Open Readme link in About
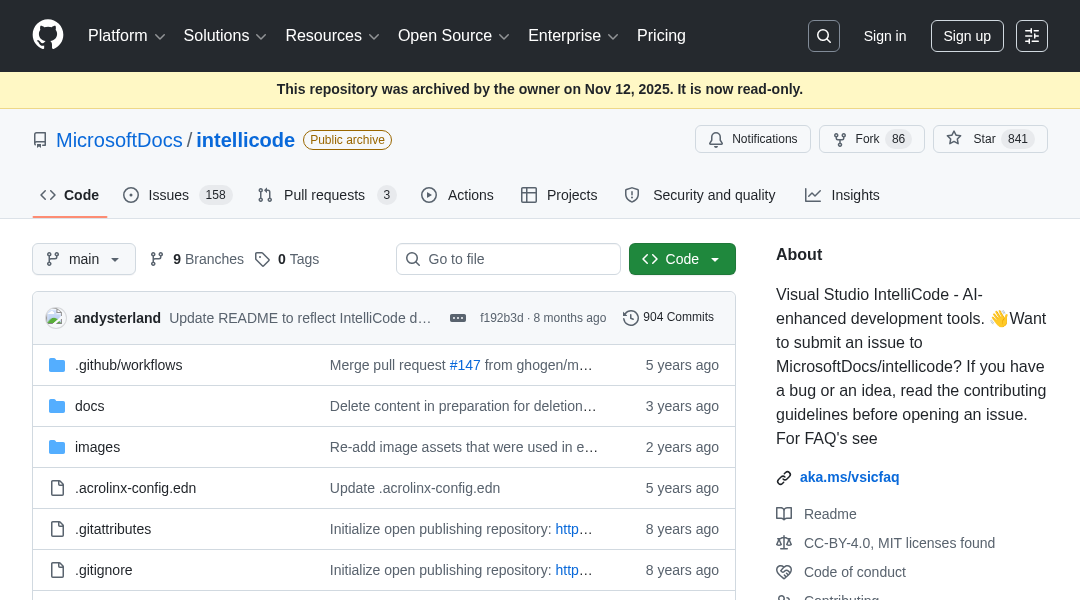 click(x=830, y=514)
